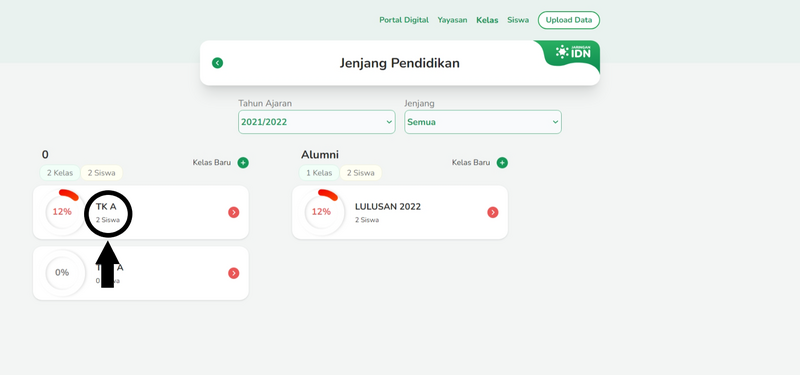
Task: Open the 0% class red arrow
Action: (x=234, y=273)
